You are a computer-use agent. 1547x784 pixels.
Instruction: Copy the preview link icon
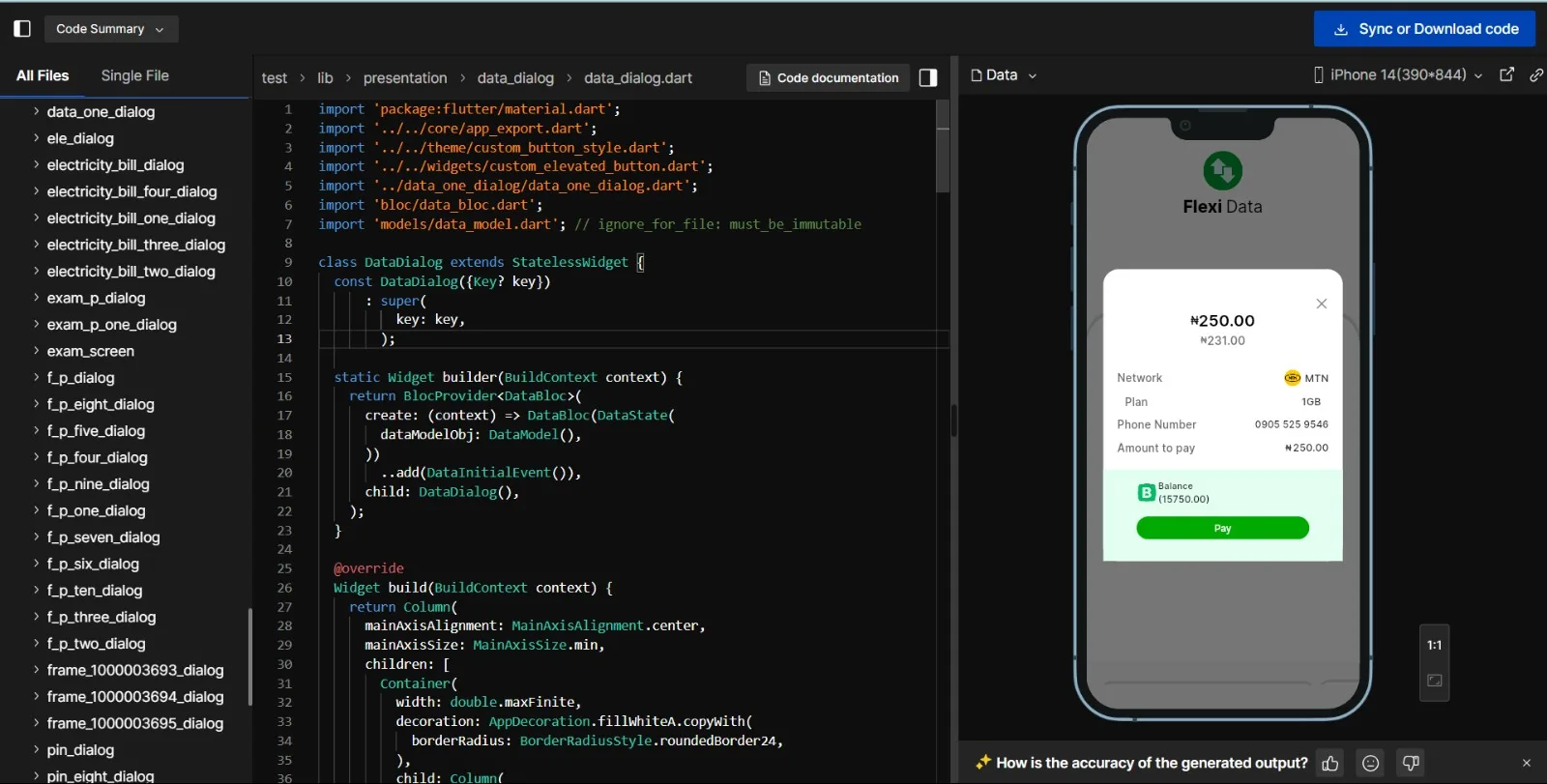click(x=1535, y=74)
